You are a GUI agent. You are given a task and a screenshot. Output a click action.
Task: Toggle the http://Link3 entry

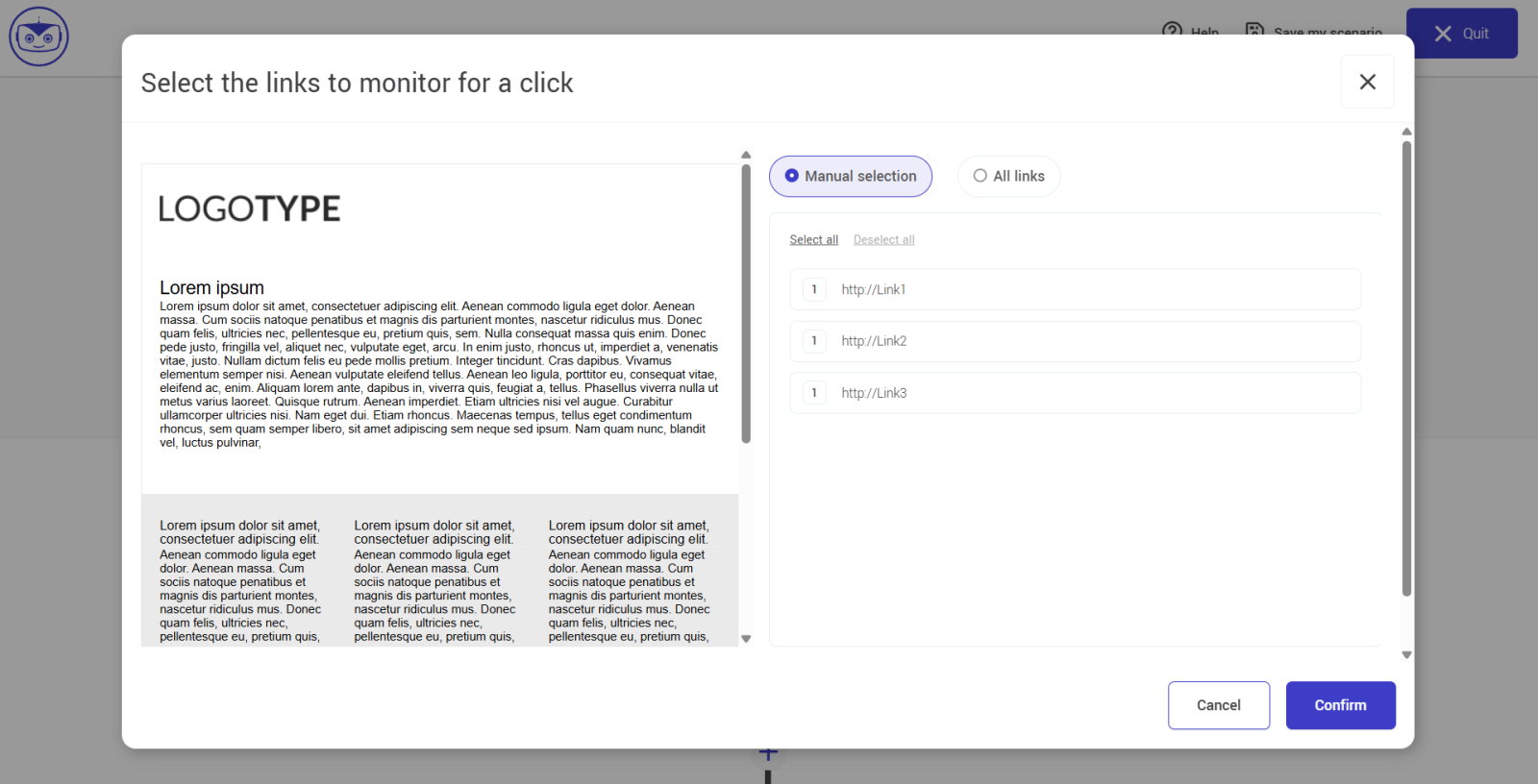tap(1075, 393)
